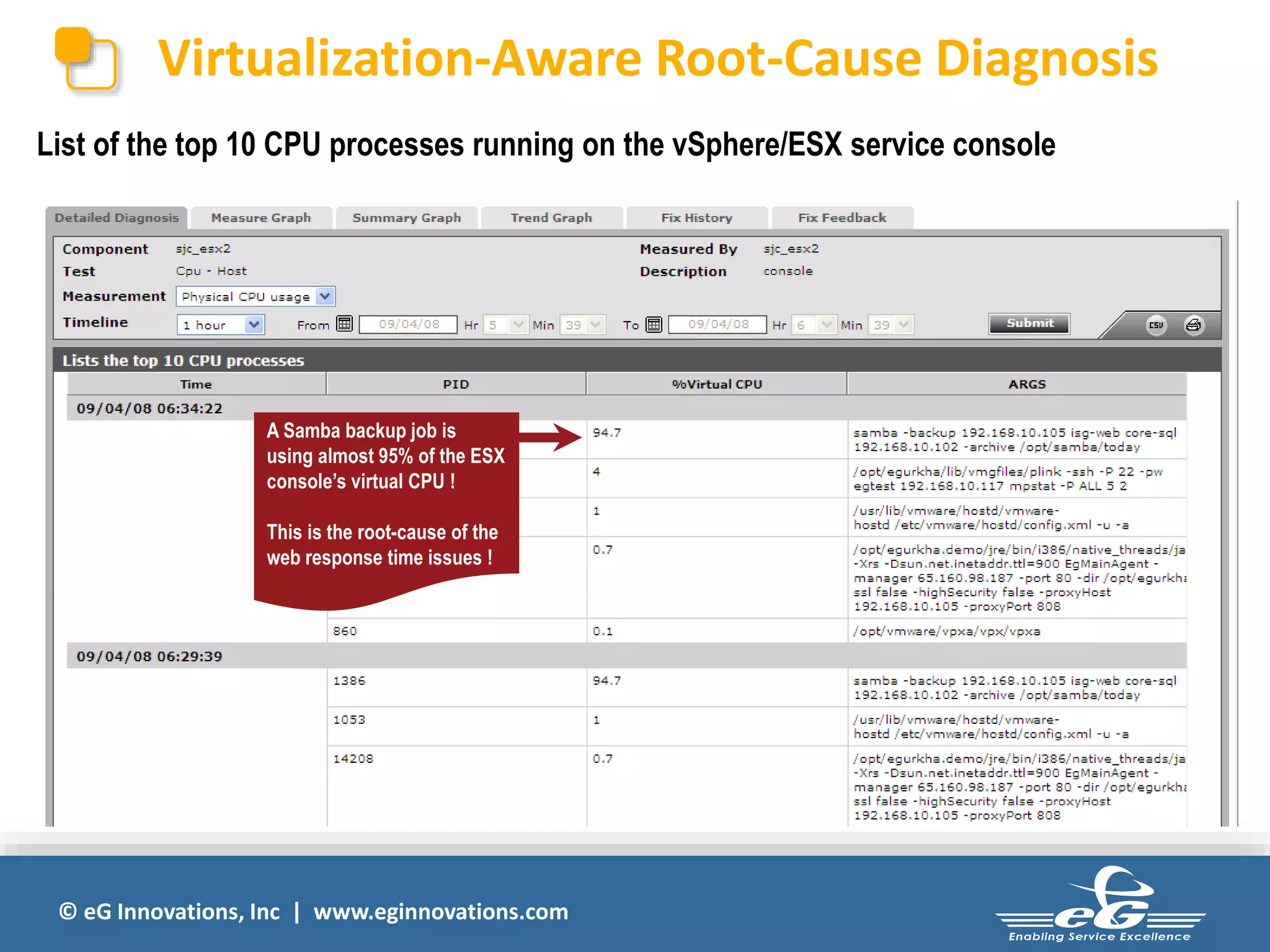Click PID cell 1053
This screenshot has width=1270, height=952.
(x=457, y=726)
